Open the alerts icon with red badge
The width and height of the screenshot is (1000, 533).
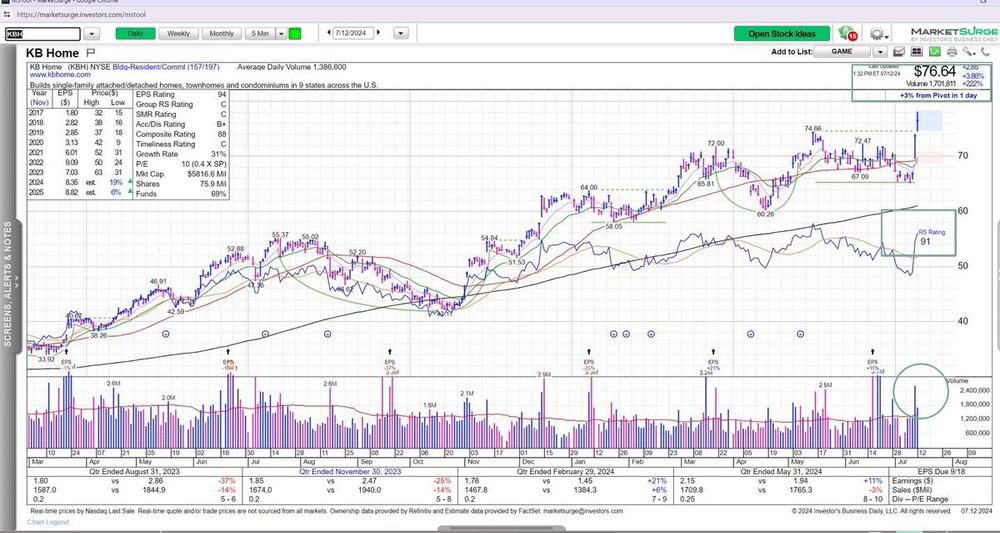coord(847,33)
